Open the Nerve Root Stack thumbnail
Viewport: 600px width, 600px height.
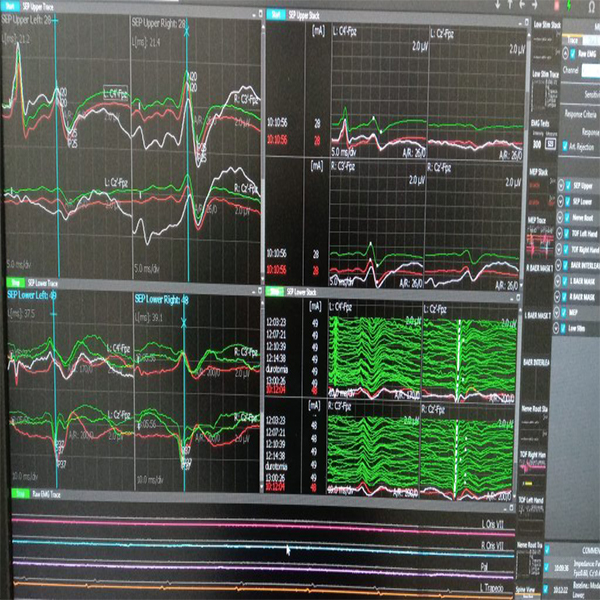(535, 423)
